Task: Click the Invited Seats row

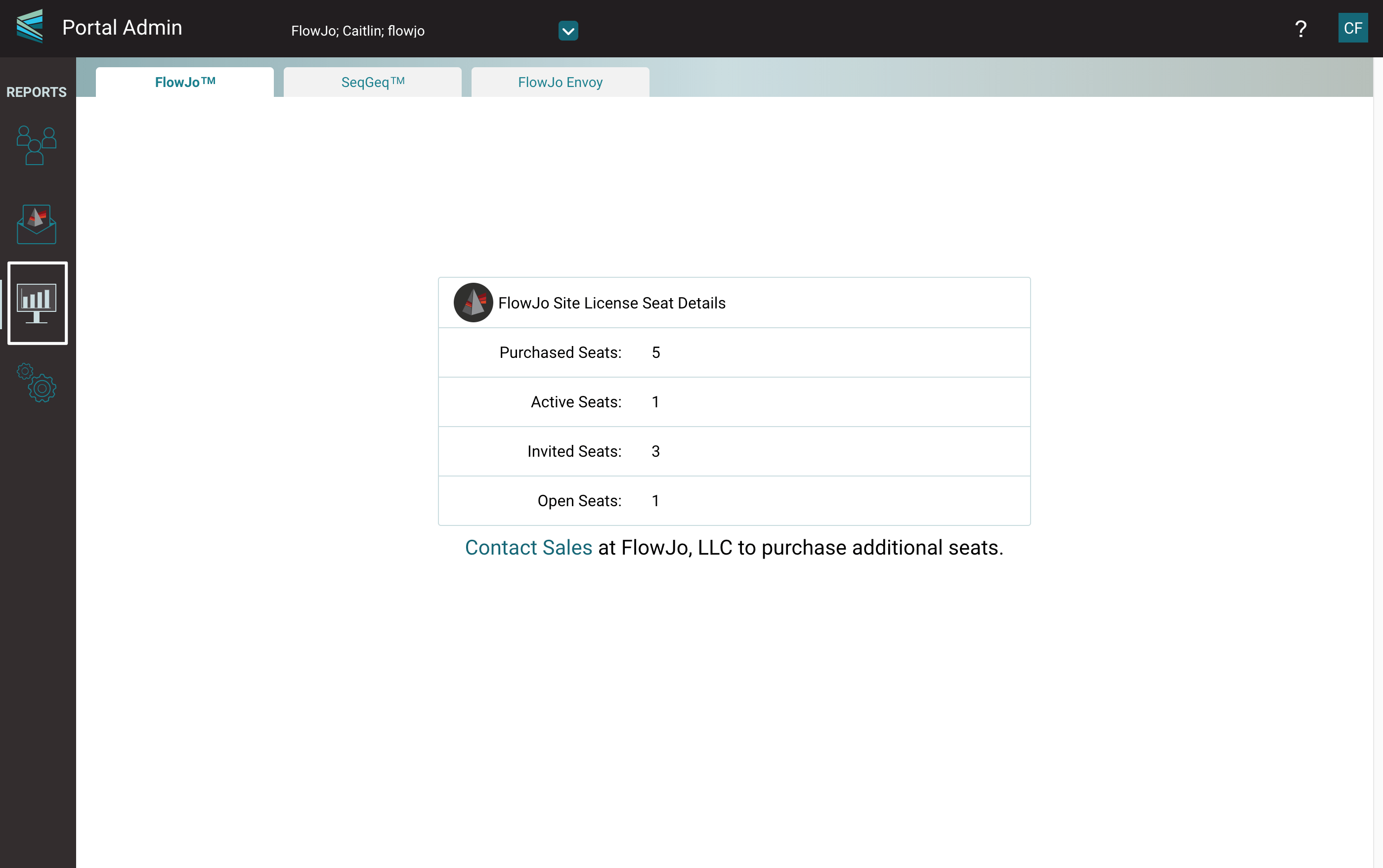Action: coord(734,451)
